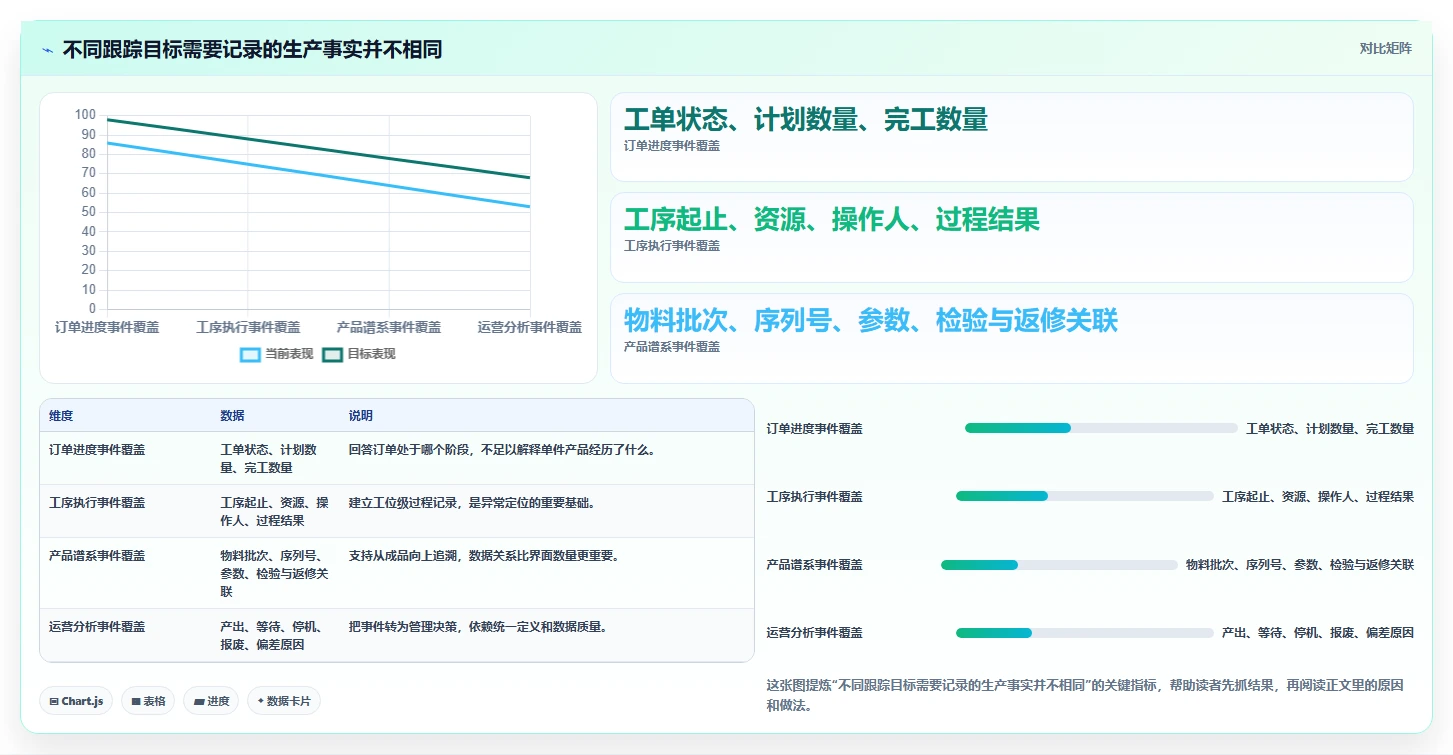Click the footer caption starting 这张图提炼

1085,696
